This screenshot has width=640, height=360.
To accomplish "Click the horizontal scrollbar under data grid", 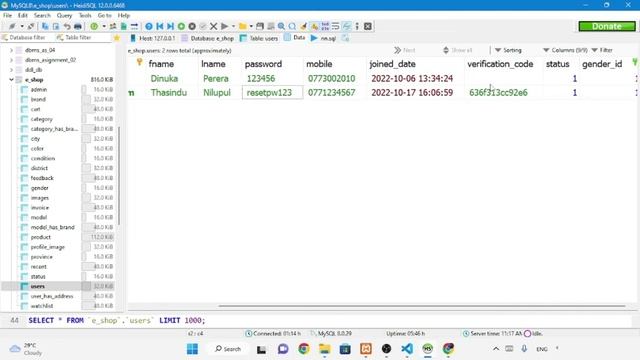I will [x=421, y=306].
